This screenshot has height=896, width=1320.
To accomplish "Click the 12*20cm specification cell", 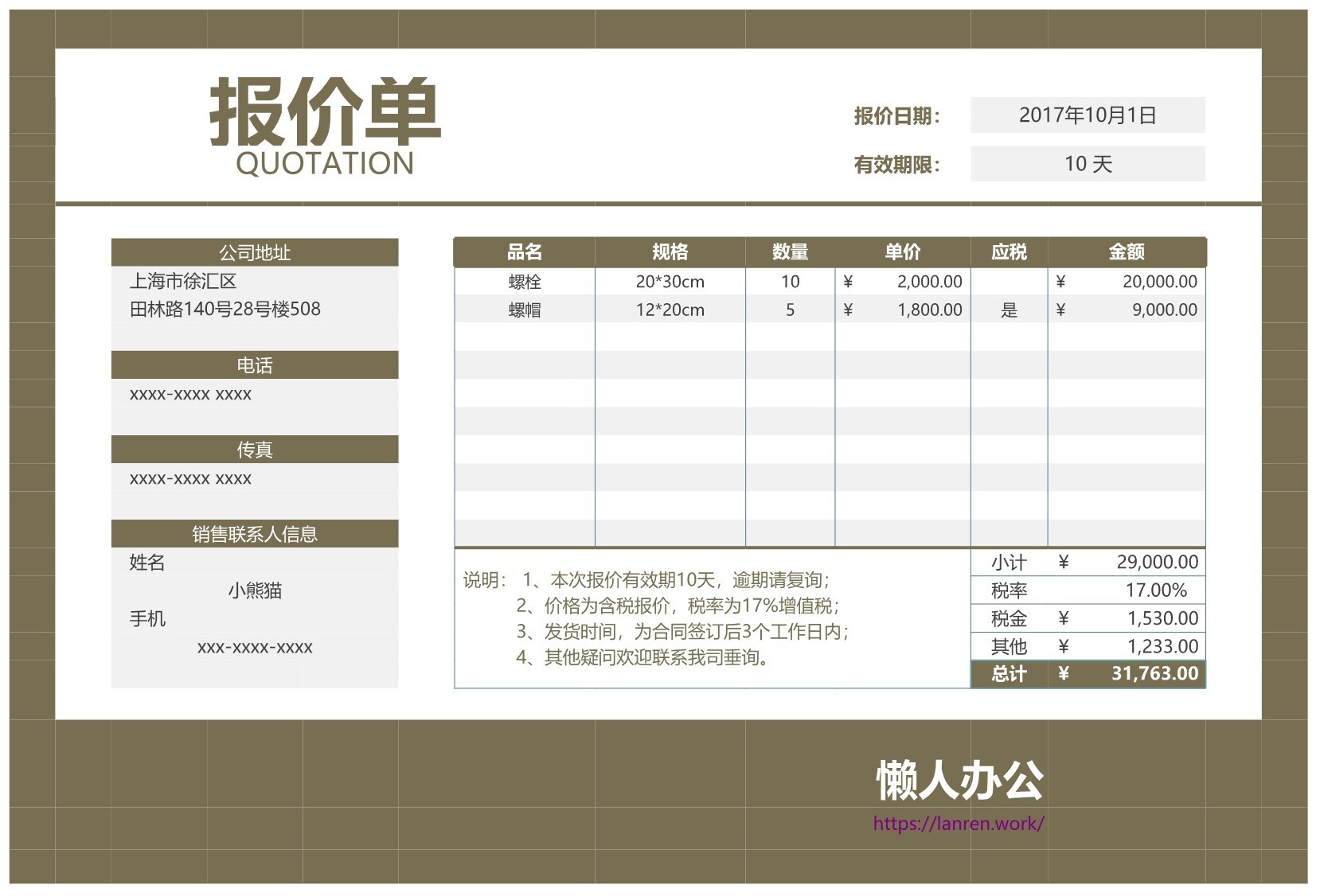I will pyautogui.click(x=670, y=310).
